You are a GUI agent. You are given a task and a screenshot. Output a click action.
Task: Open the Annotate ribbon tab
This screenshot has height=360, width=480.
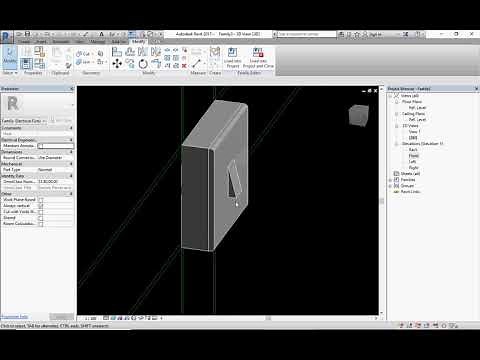[x=61, y=42]
